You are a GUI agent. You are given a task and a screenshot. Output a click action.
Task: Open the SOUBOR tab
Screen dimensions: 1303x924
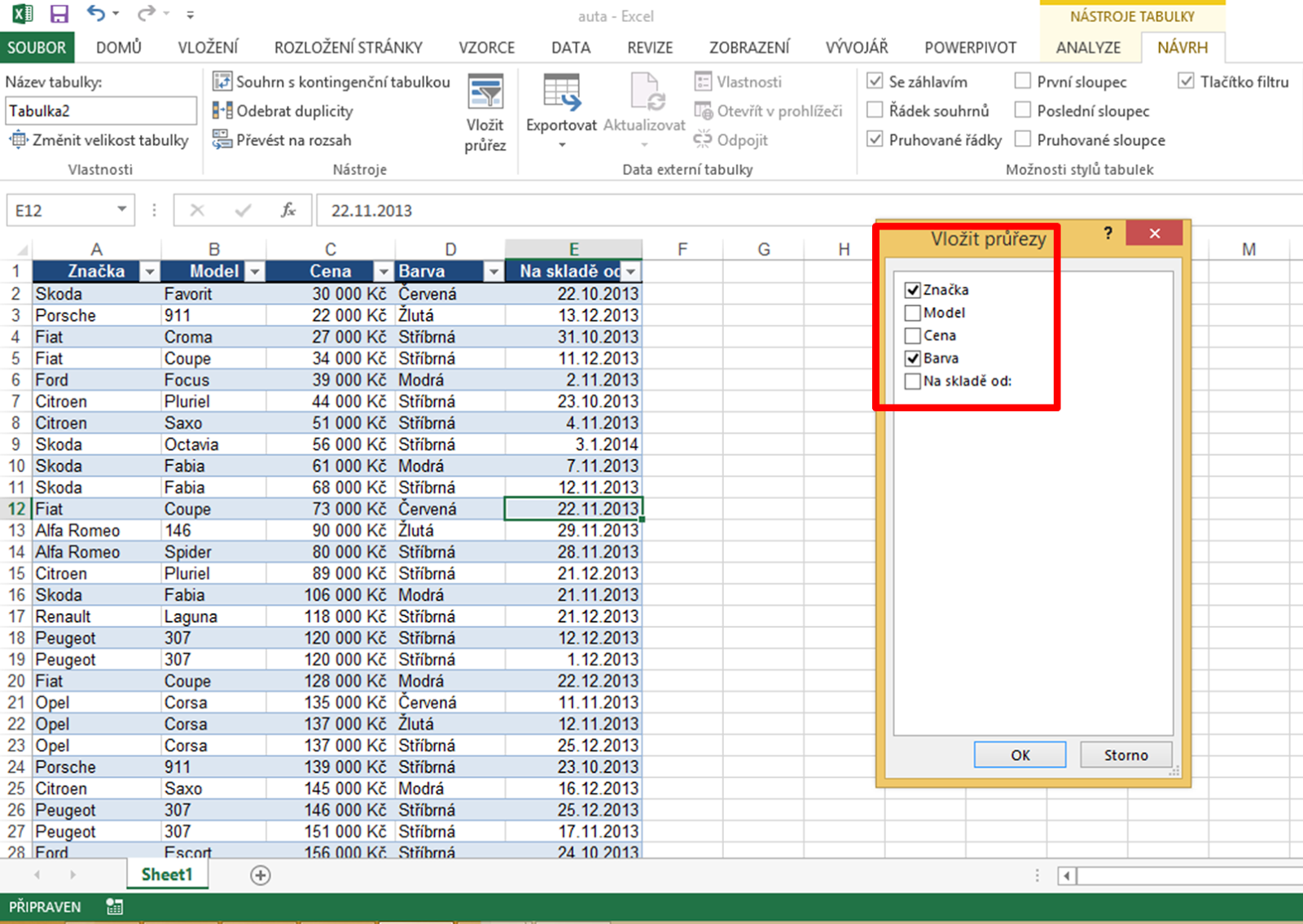click(37, 47)
